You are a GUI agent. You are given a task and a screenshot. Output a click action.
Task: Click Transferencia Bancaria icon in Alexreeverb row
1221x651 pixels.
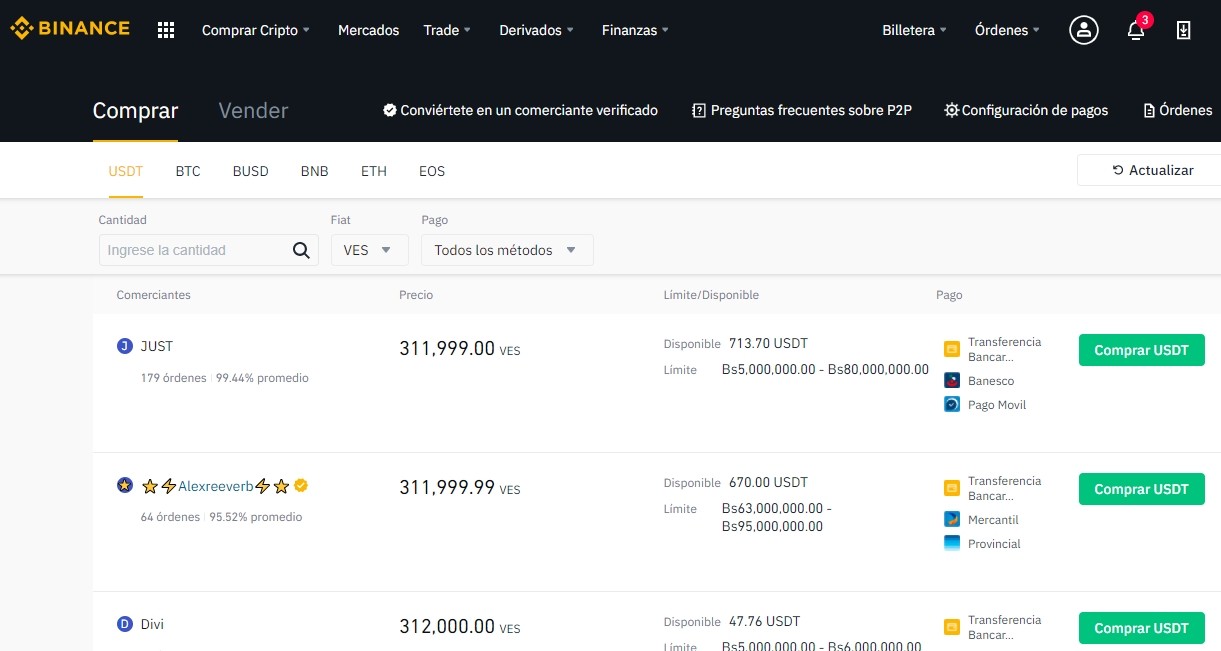click(952, 488)
